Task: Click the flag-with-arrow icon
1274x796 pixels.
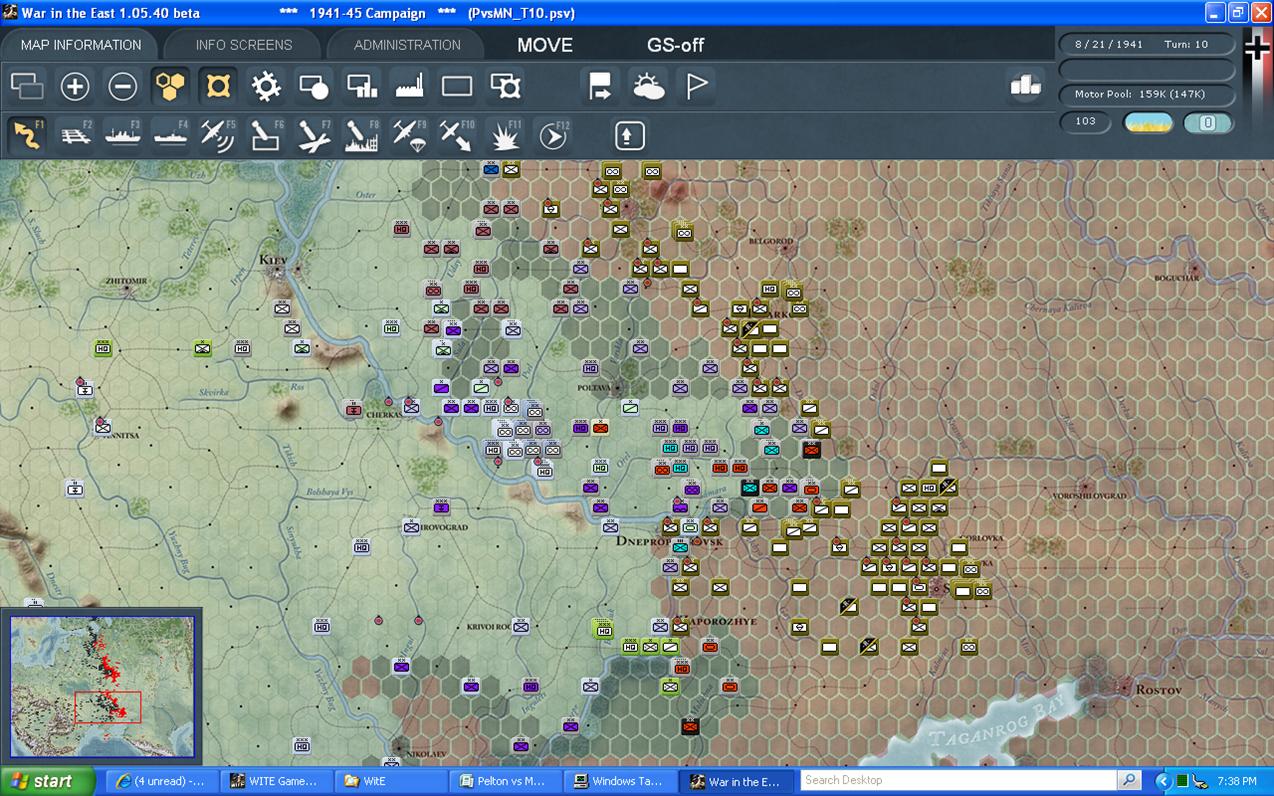Action: click(x=600, y=86)
